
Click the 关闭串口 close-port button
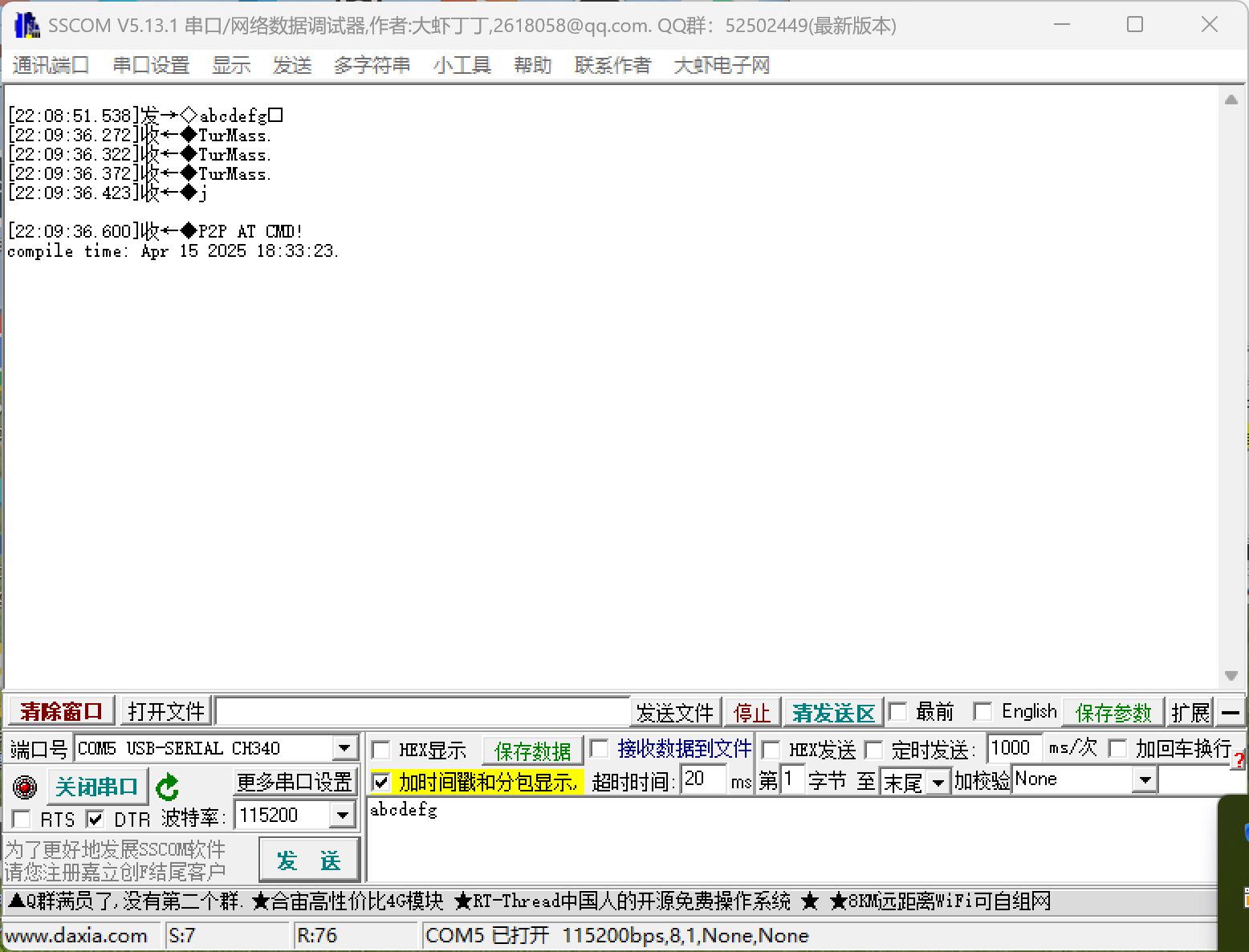point(97,786)
